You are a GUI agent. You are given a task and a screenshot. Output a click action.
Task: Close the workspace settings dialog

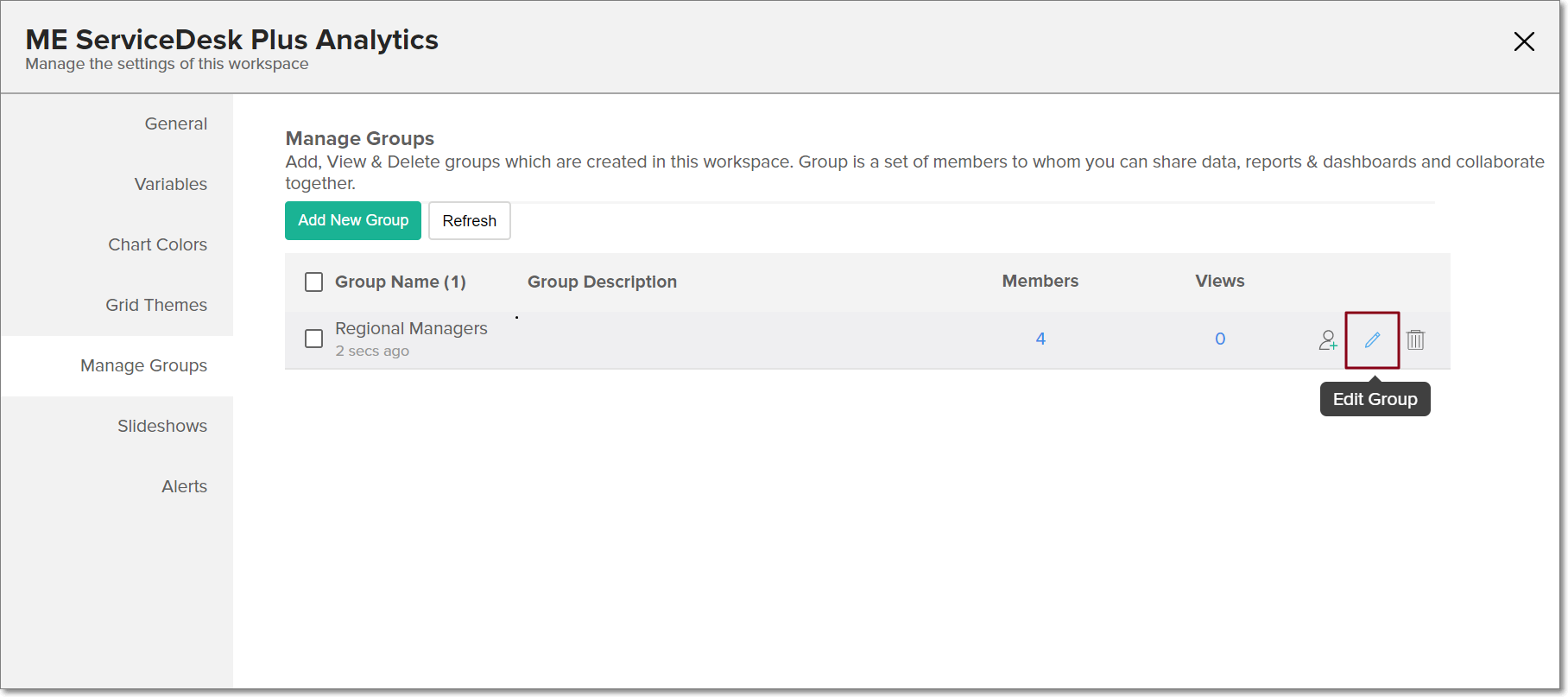(x=1524, y=41)
